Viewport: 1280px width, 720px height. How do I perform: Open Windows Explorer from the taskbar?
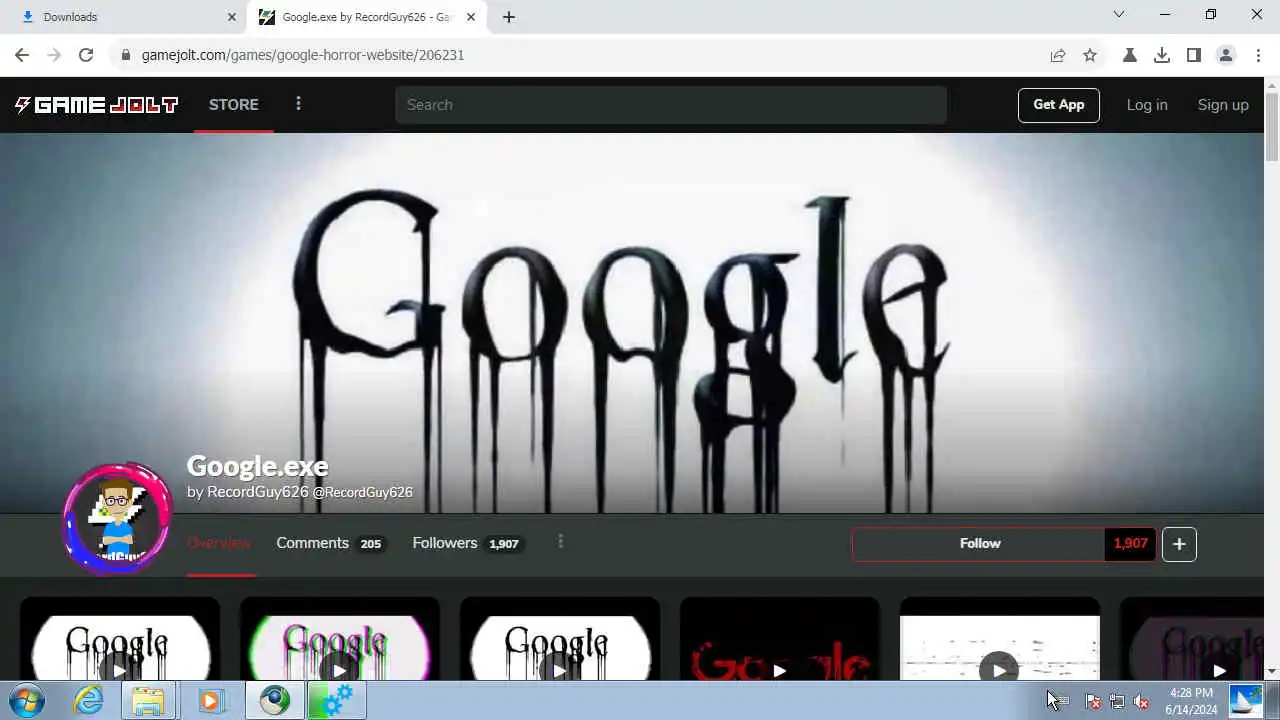[x=148, y=701]
